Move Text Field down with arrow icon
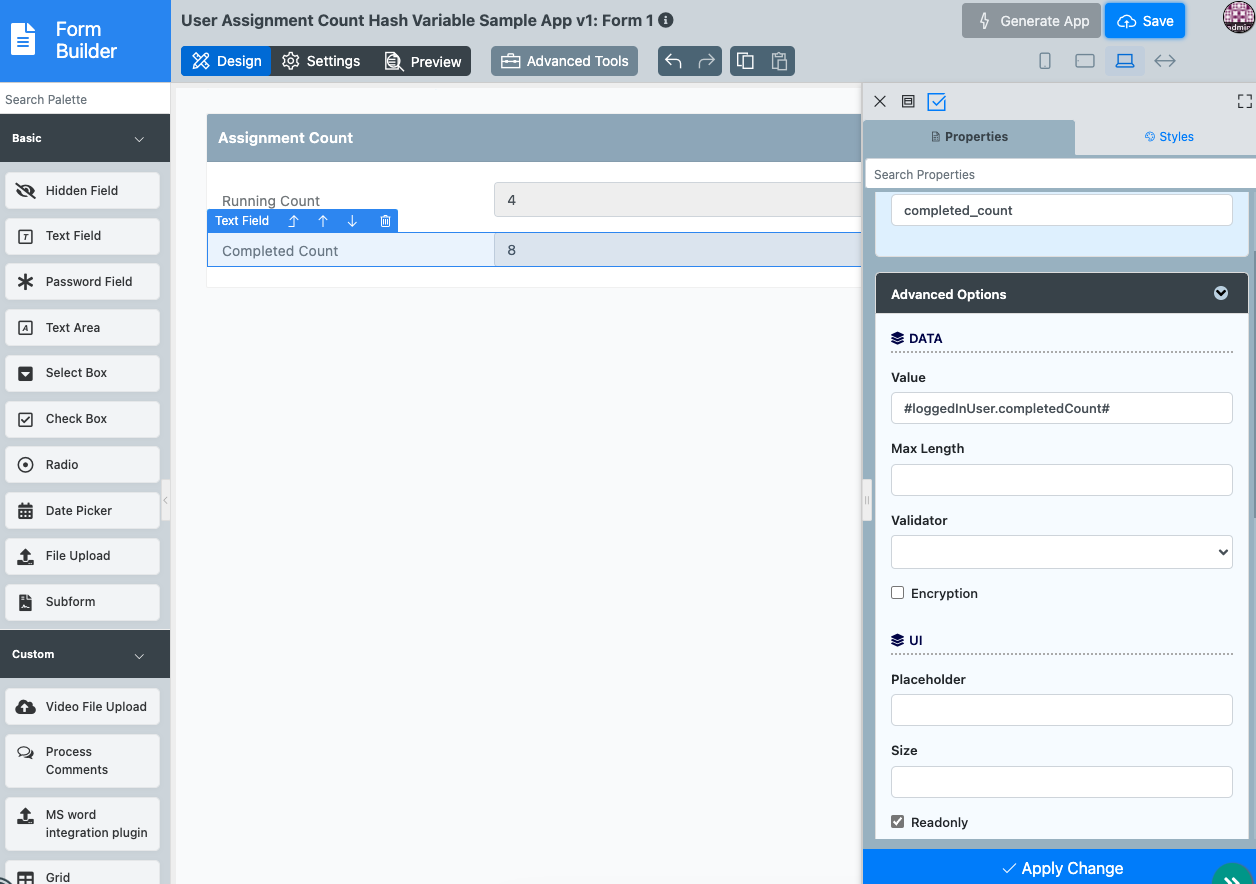The width and height of the screenshot is (1256, 884). point(352,221)
